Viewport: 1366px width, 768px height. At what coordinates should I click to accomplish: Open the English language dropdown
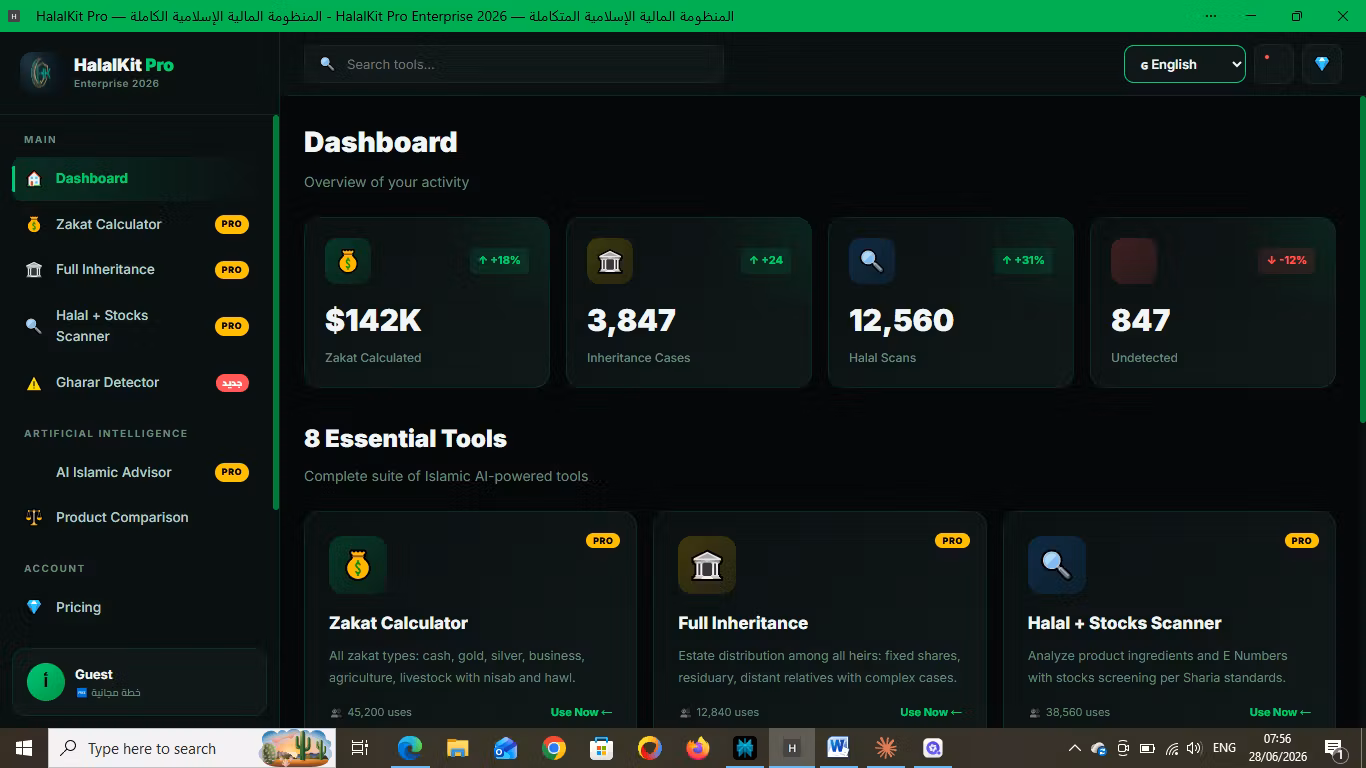coord(1185,64)
